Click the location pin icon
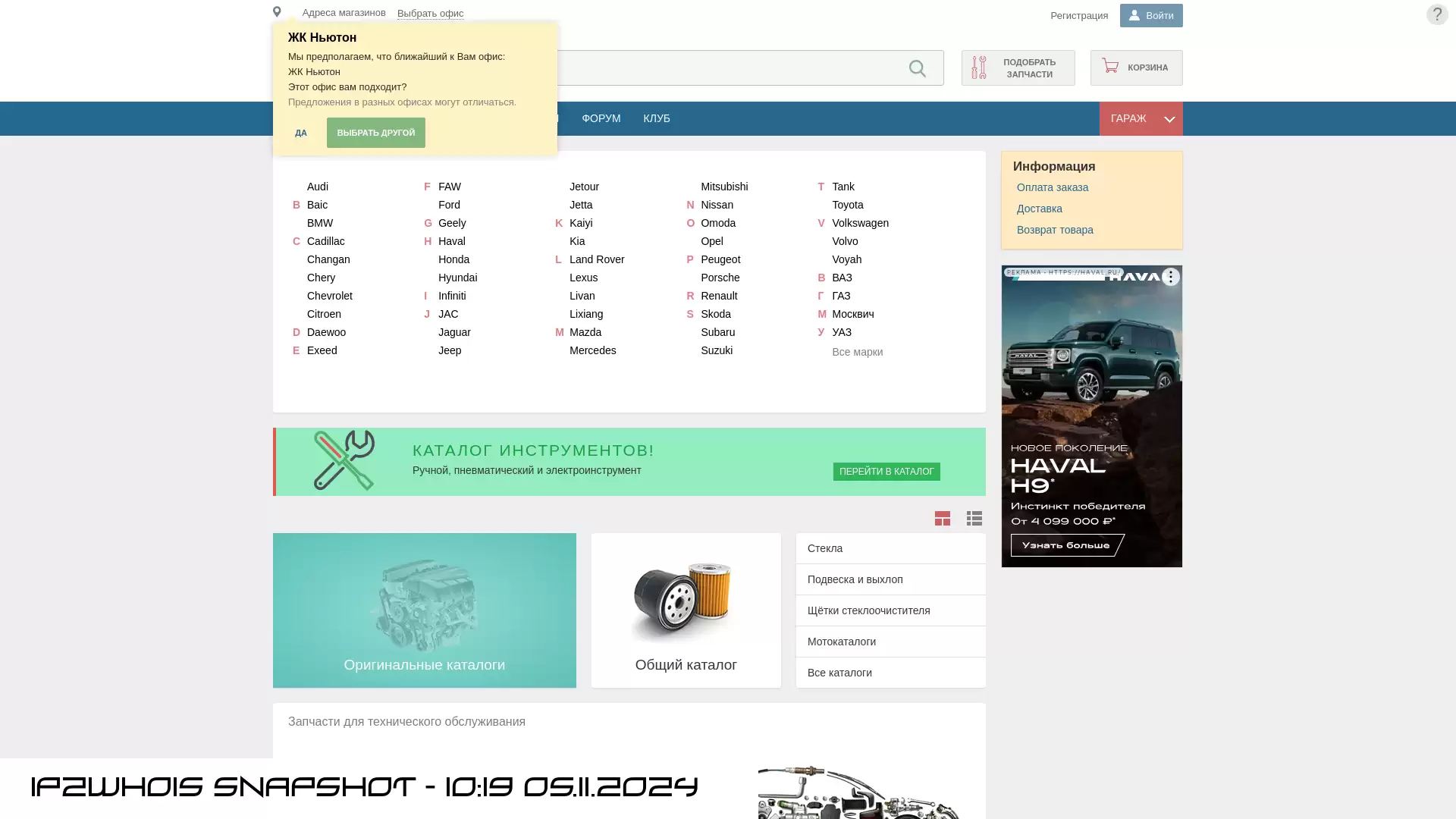The image size is (1456, 819). (277, 12)
